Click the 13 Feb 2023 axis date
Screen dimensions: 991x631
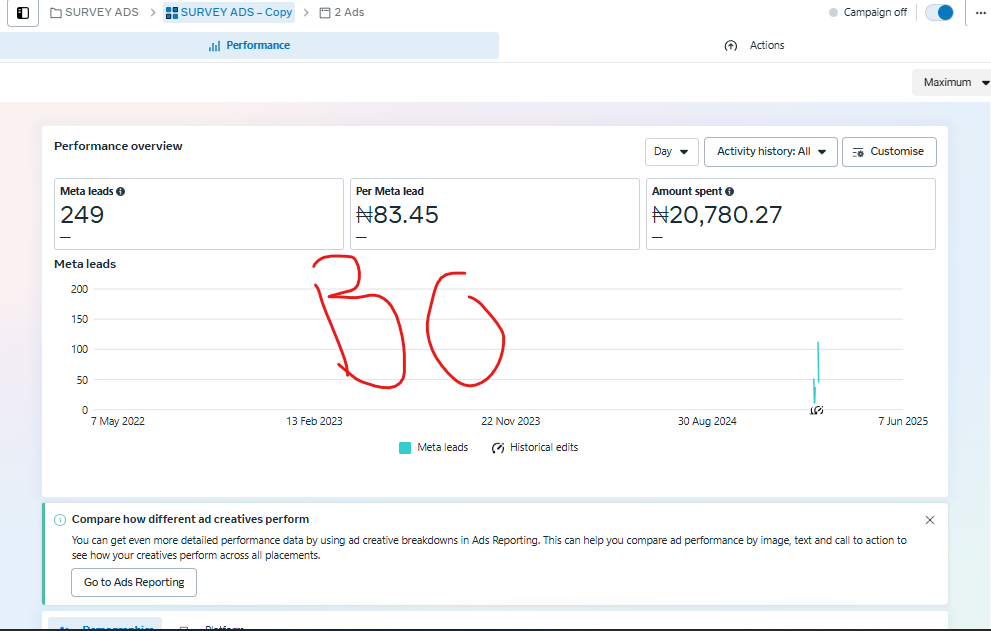coord(314,421)
